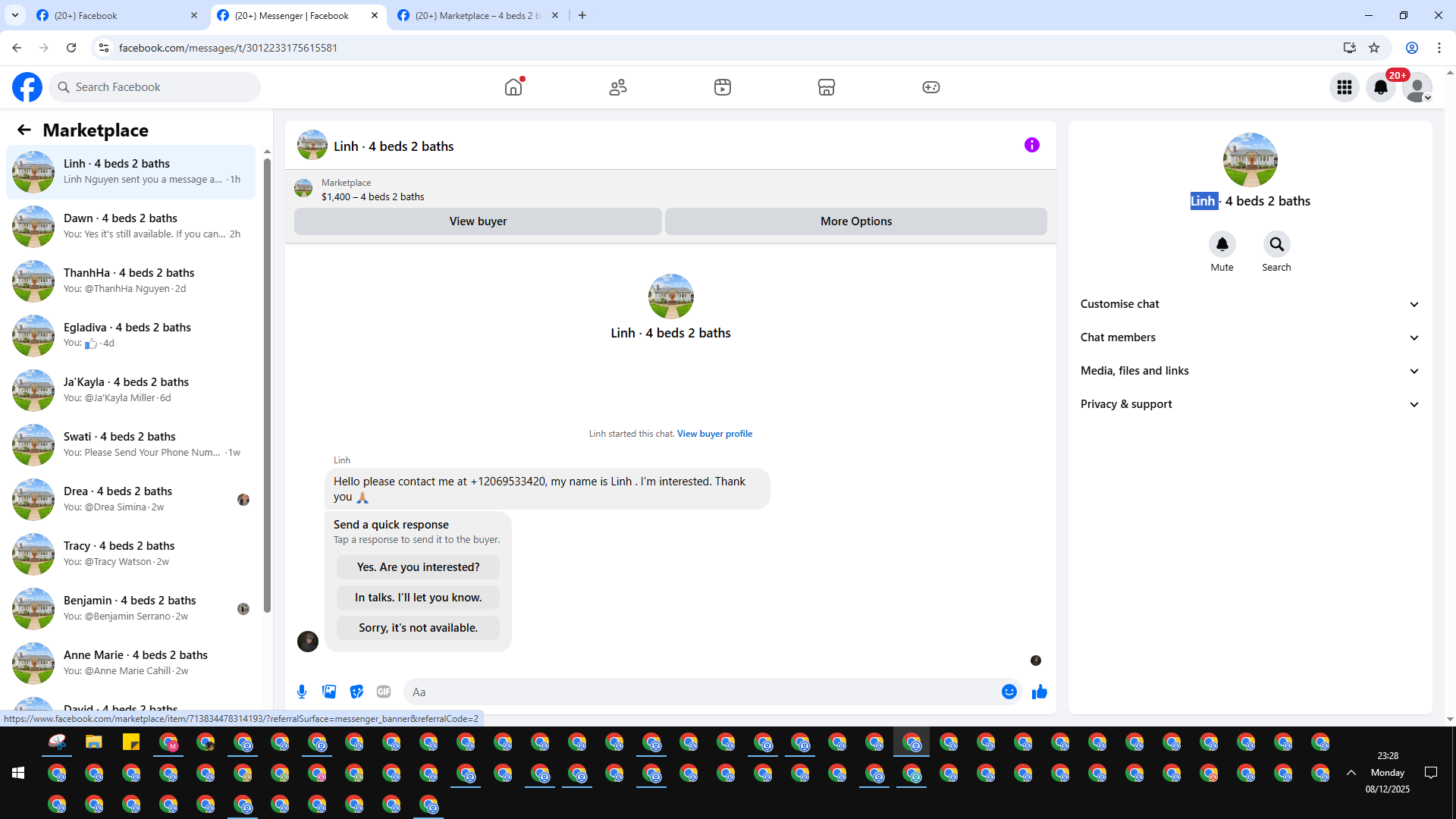This screenshot has height=819, width=1456.
Task: Click the Facebook logo
Action: 27,87
